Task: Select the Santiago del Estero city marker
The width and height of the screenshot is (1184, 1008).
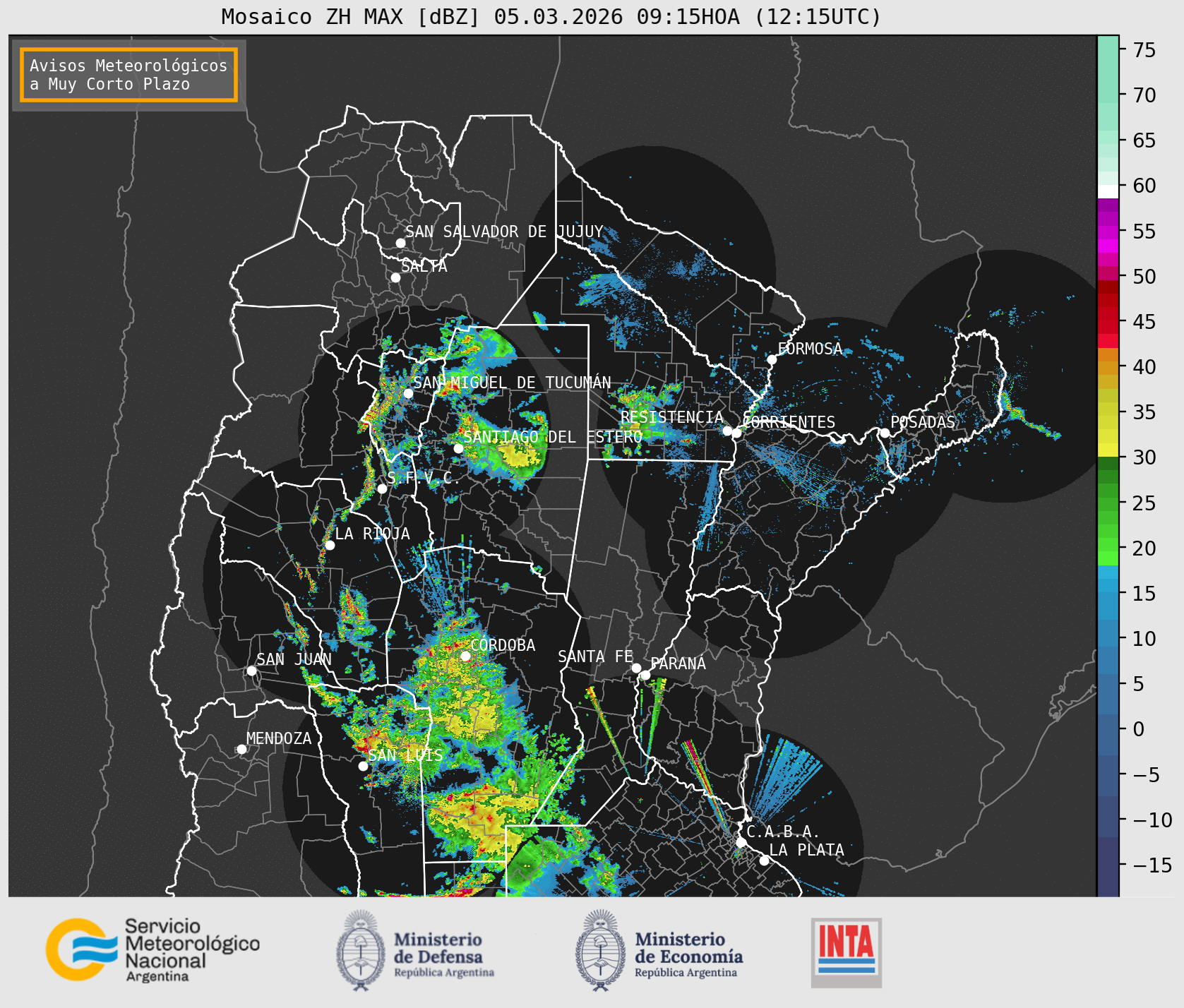Action: [458, 448]
